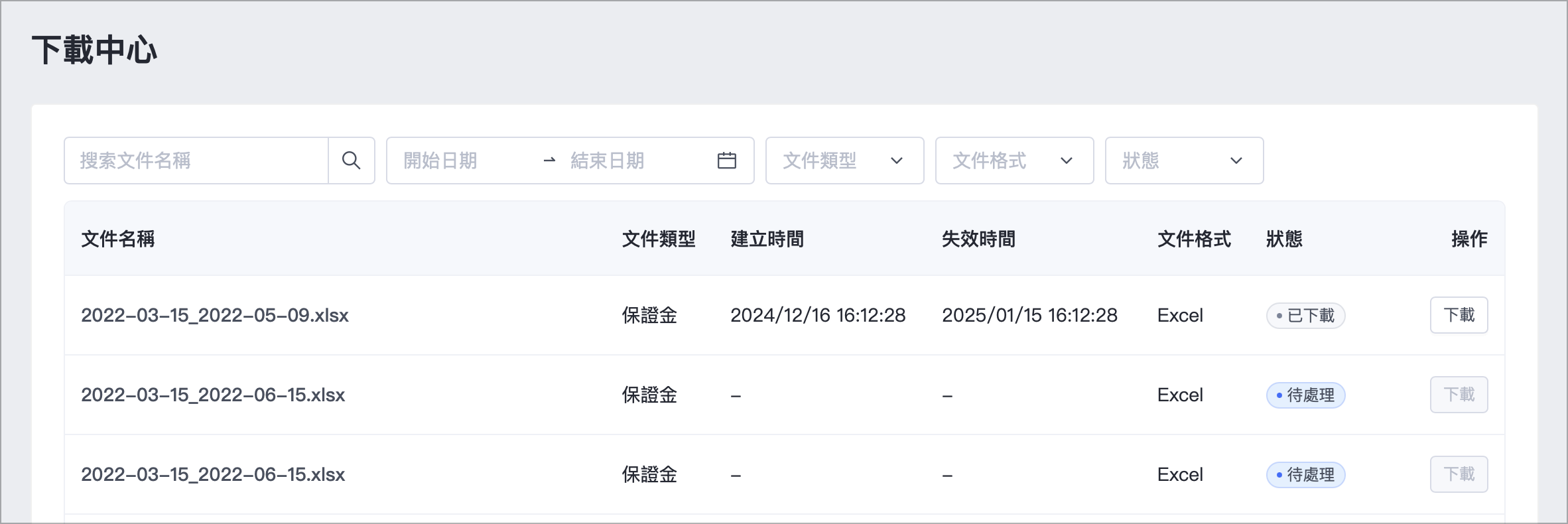
Task: Download the 2022-05-09.xlsx file via 下載 button
Action: (1459, 315)
